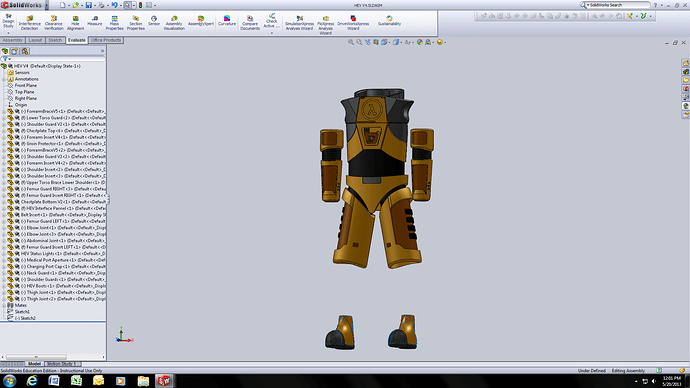Switch to the Assembly tab
Screen dimensions: 690x388
tap(12, 40)
